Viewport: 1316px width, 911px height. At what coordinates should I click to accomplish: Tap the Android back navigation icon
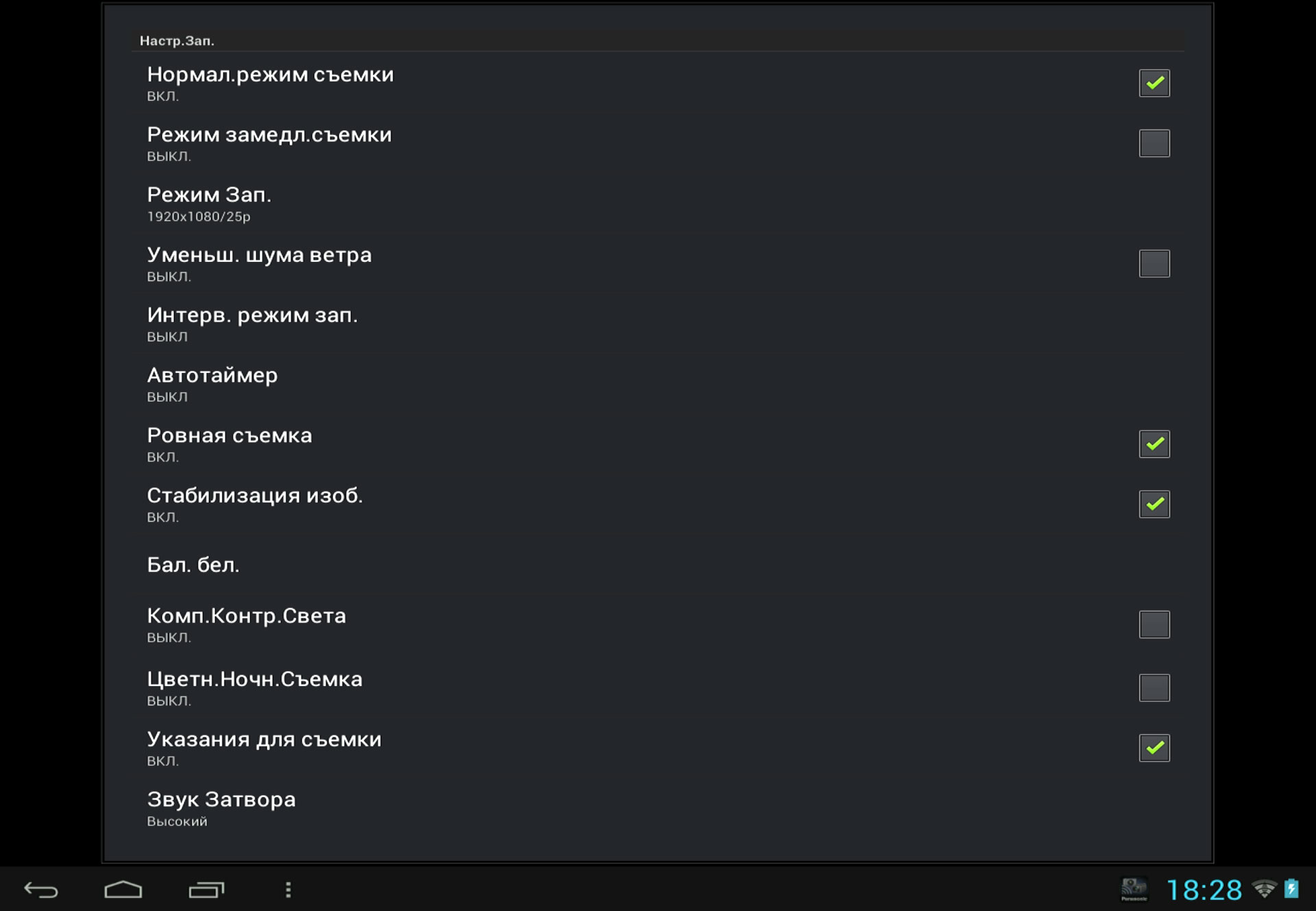[x=41, y=890]
